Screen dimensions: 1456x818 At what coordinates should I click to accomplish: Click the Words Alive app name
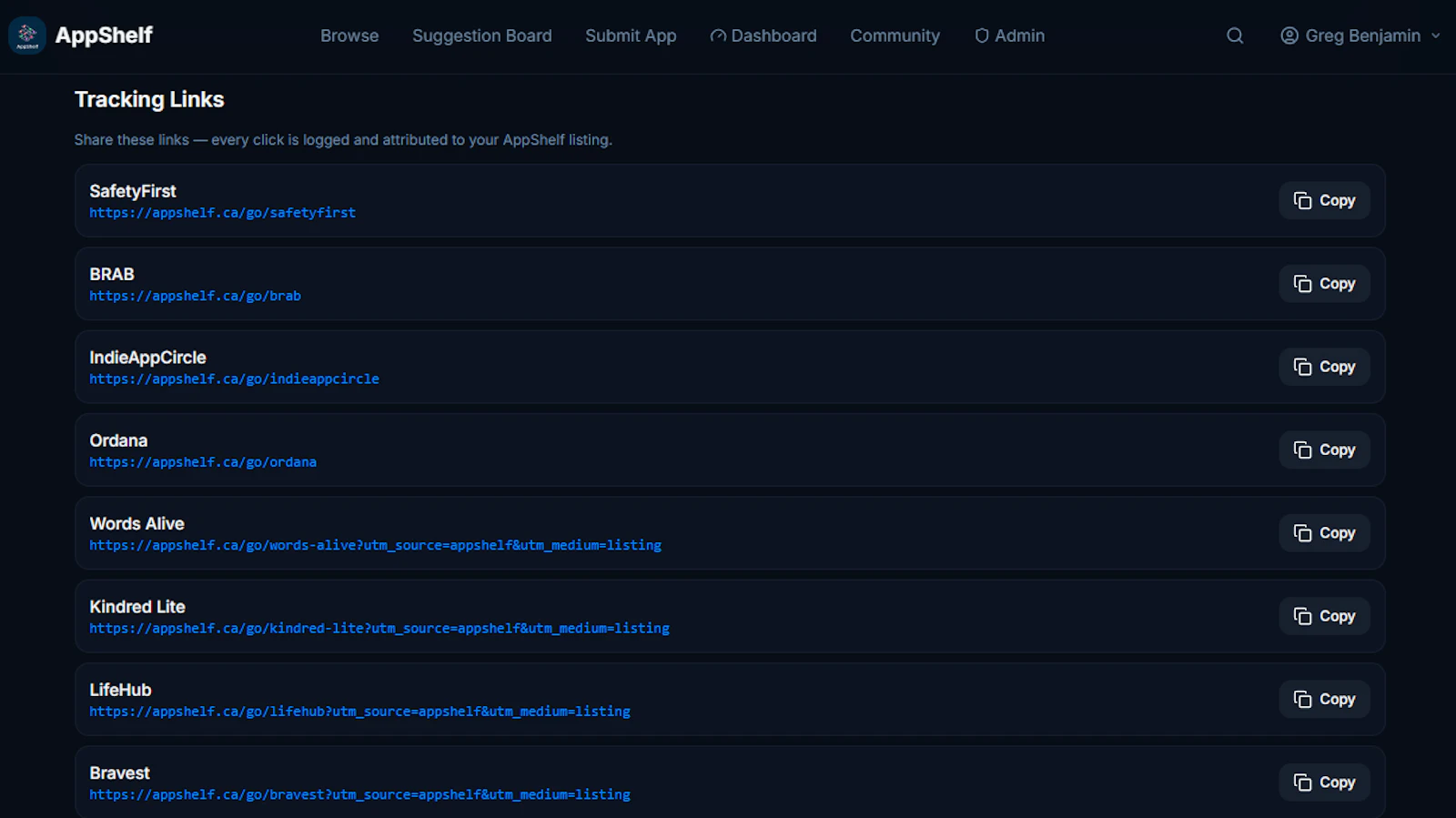tap(136, 523)
